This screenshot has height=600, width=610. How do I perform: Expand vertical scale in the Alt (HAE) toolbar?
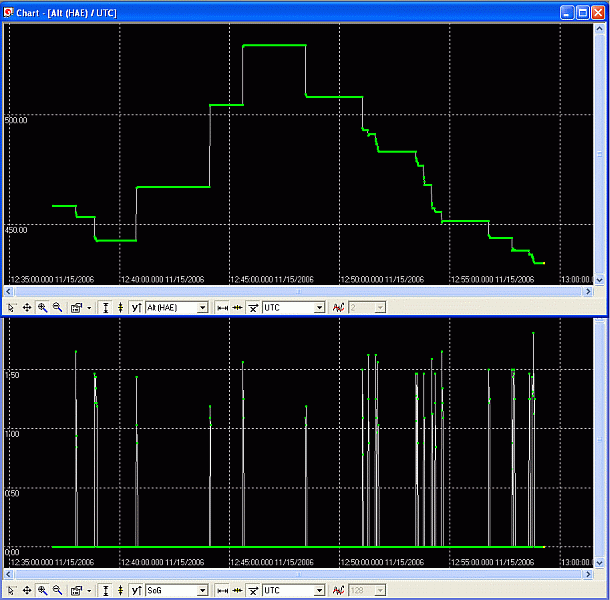106,308
